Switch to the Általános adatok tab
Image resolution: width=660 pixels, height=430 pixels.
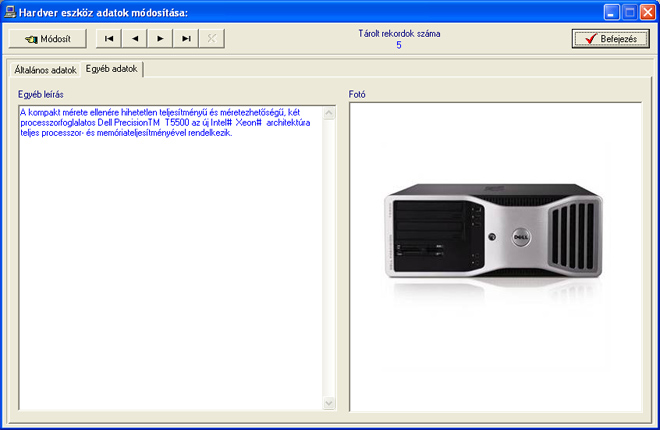click(45, 70)
